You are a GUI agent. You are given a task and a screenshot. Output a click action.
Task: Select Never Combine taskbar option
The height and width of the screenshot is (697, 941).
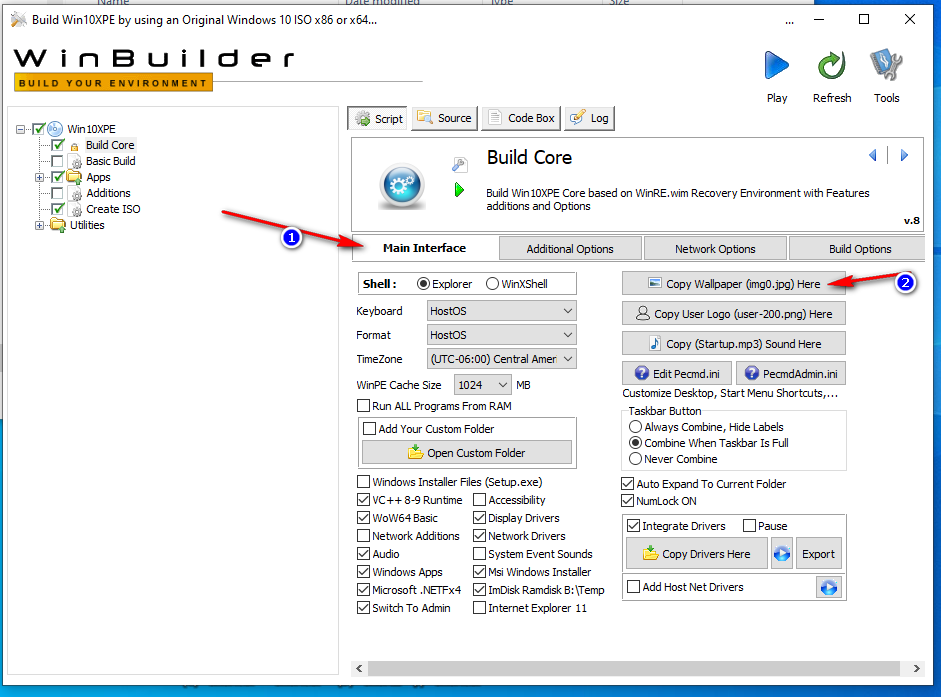pyautogui.click(x=636, y=459)
